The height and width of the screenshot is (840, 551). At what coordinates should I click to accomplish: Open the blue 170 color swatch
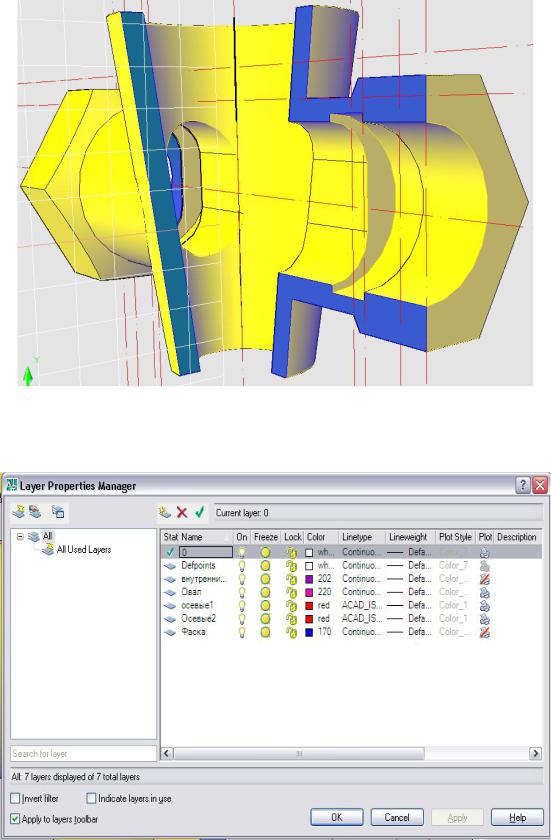pyautogui.click(x=309, y=632)
